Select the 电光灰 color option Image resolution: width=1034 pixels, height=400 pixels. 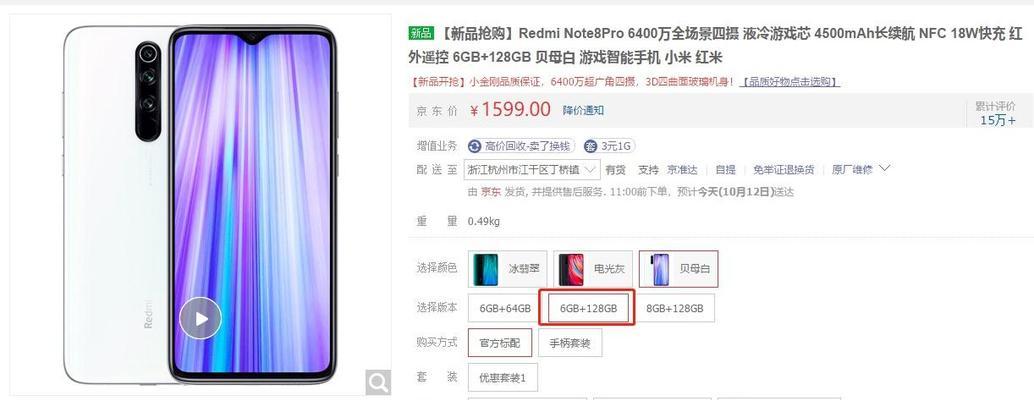pos(592,270)
